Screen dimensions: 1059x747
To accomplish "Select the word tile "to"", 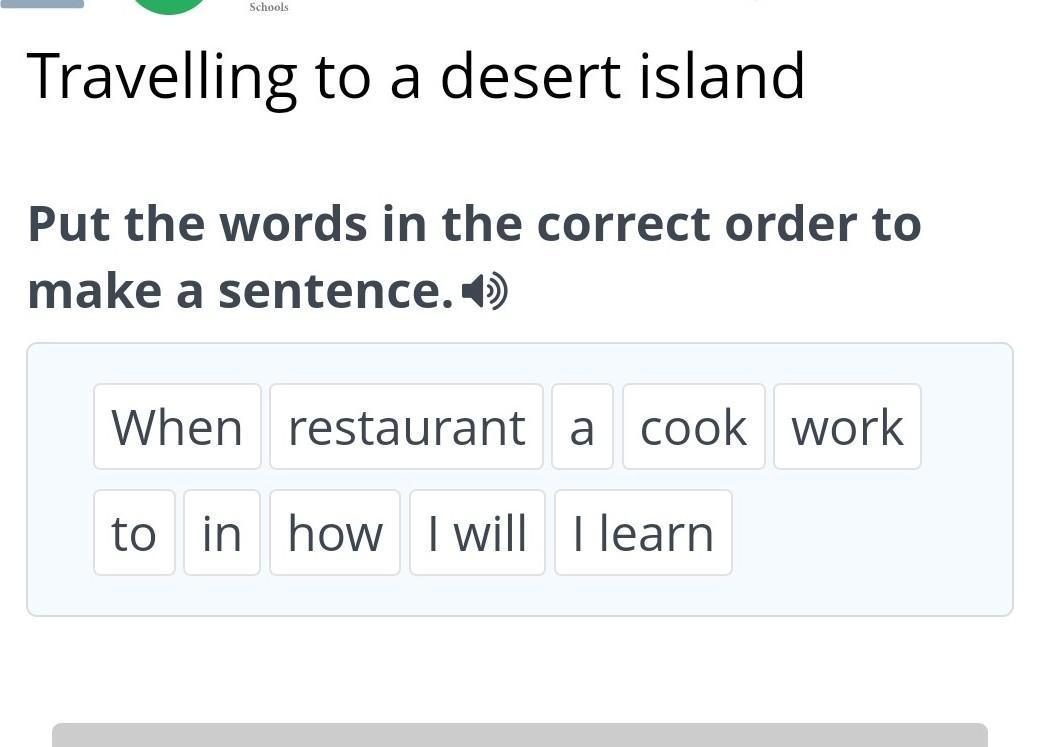I will [134, 533].
